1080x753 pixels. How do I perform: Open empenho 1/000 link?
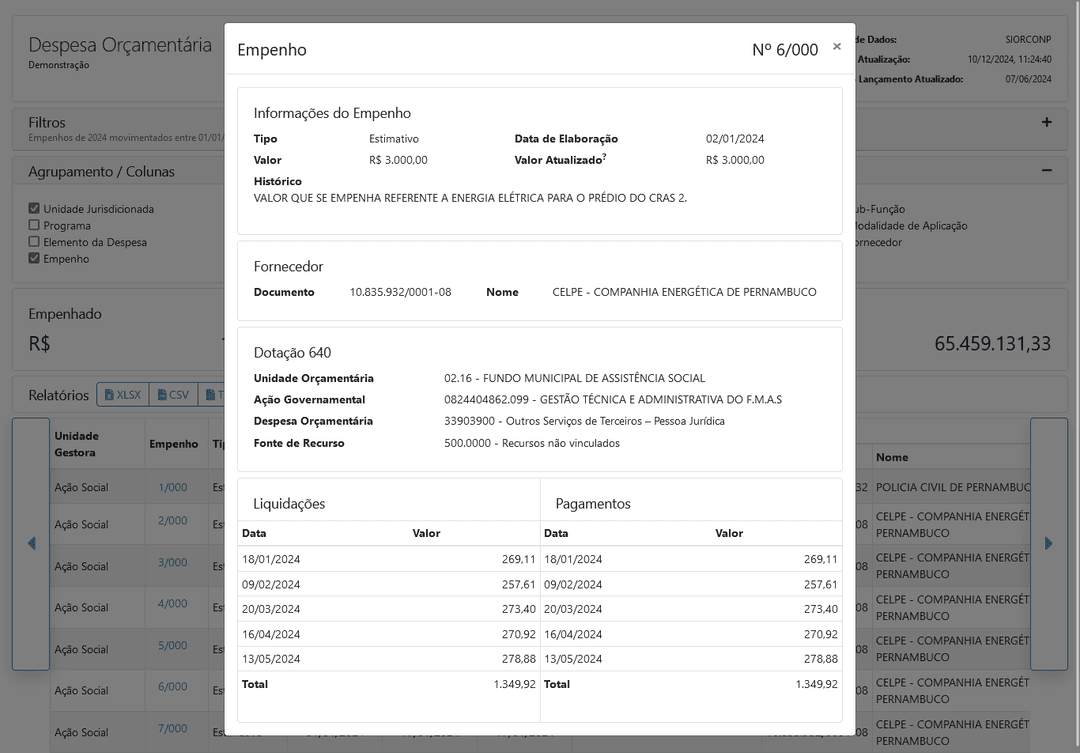tap(172, 487)
